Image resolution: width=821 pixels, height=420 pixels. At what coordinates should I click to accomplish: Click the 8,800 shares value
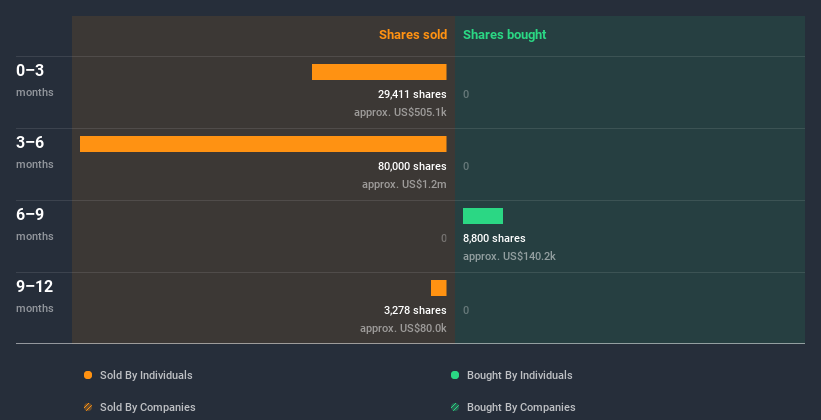[x=494, y=238]
